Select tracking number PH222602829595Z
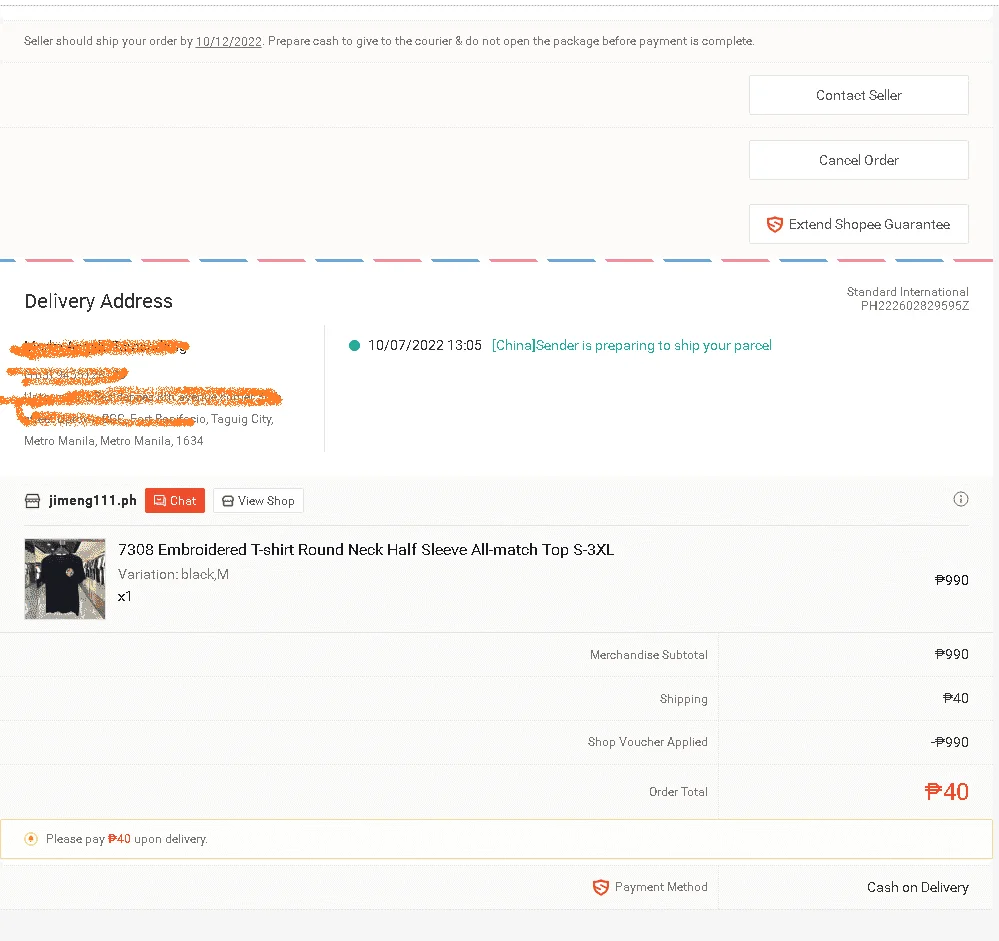 coord(914,306)
